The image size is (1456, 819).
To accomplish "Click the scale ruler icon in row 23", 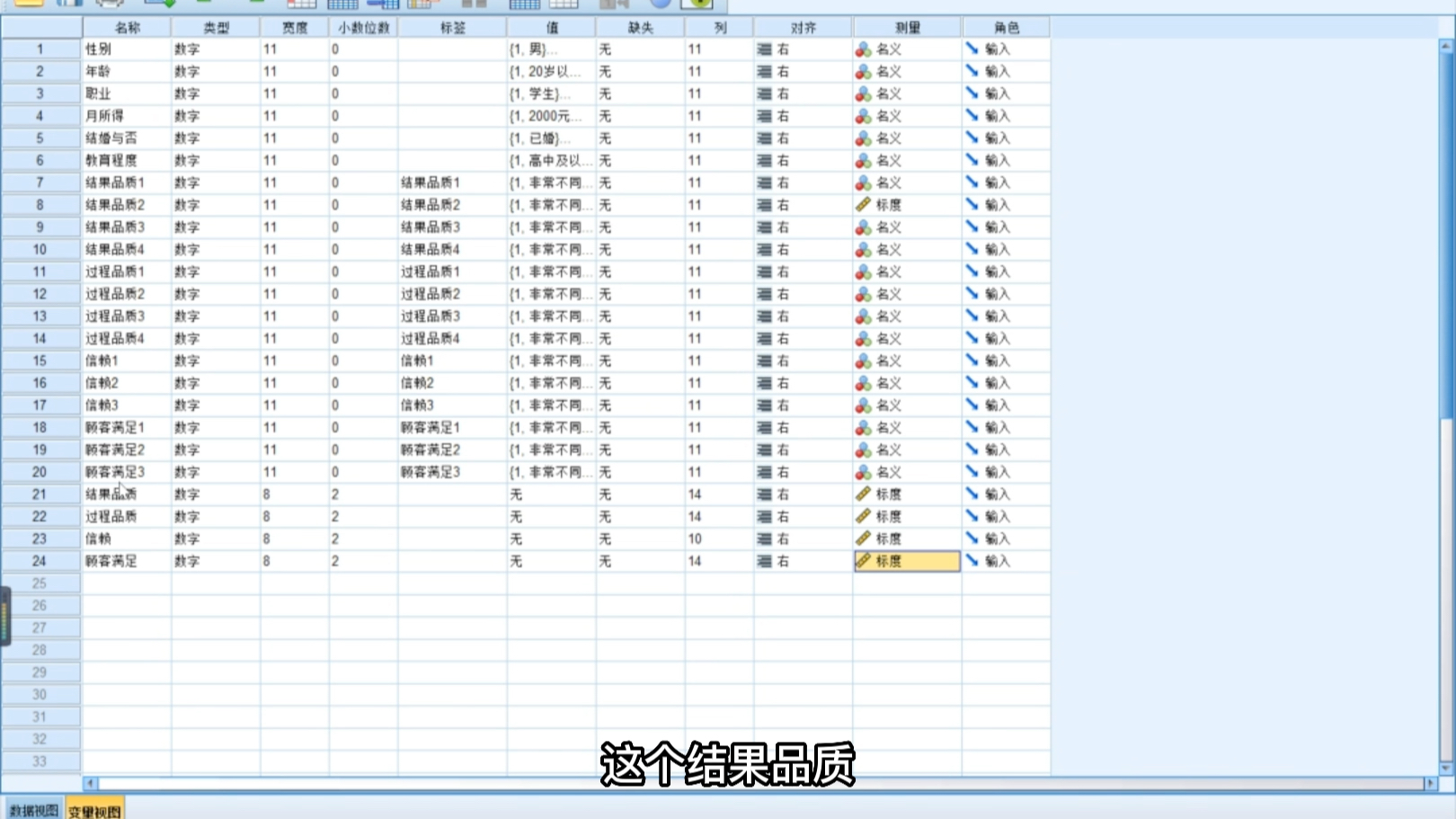I will pos(863,539).
